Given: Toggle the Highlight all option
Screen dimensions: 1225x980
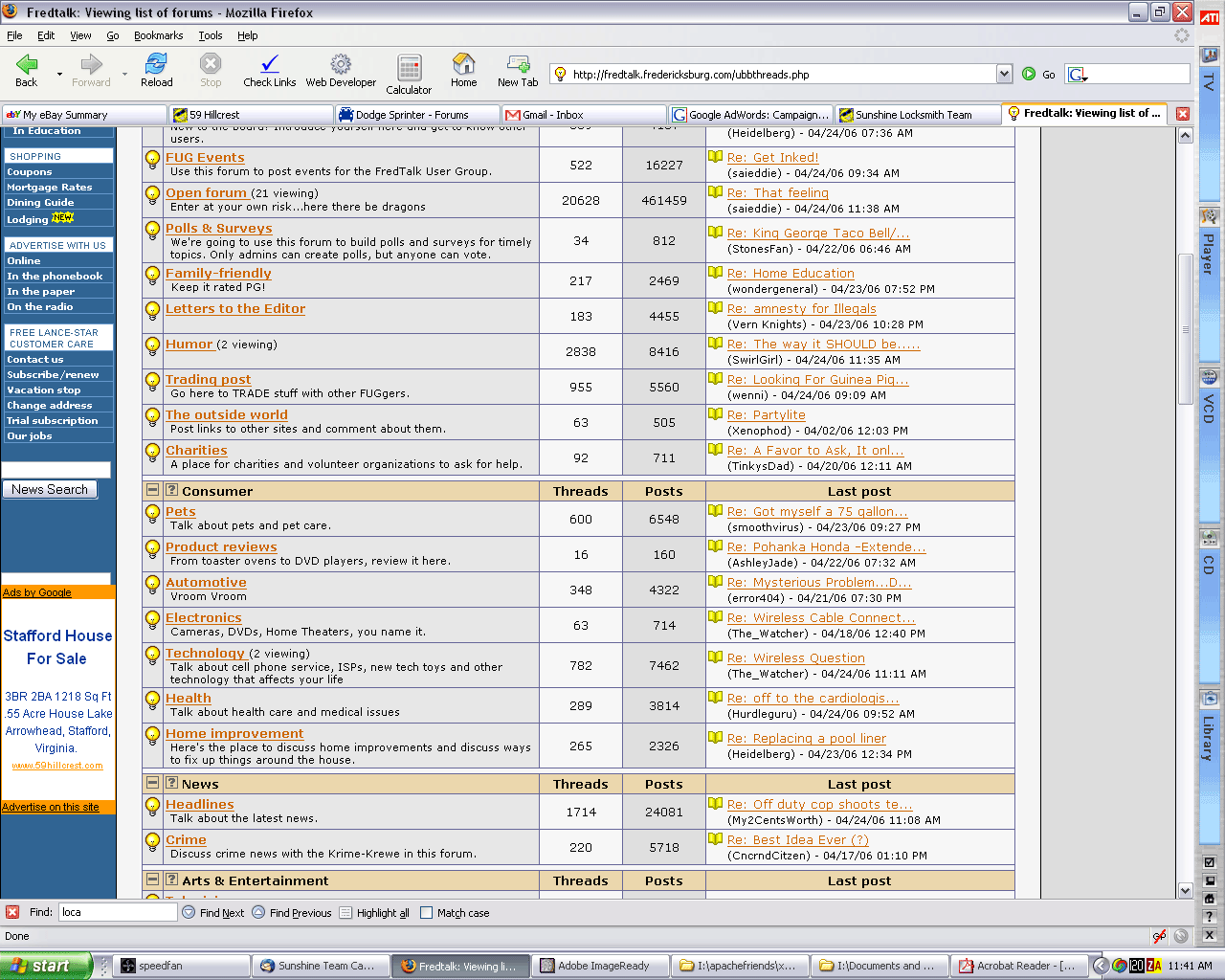Looking at the screenshot, I should (x=346, y=913).
